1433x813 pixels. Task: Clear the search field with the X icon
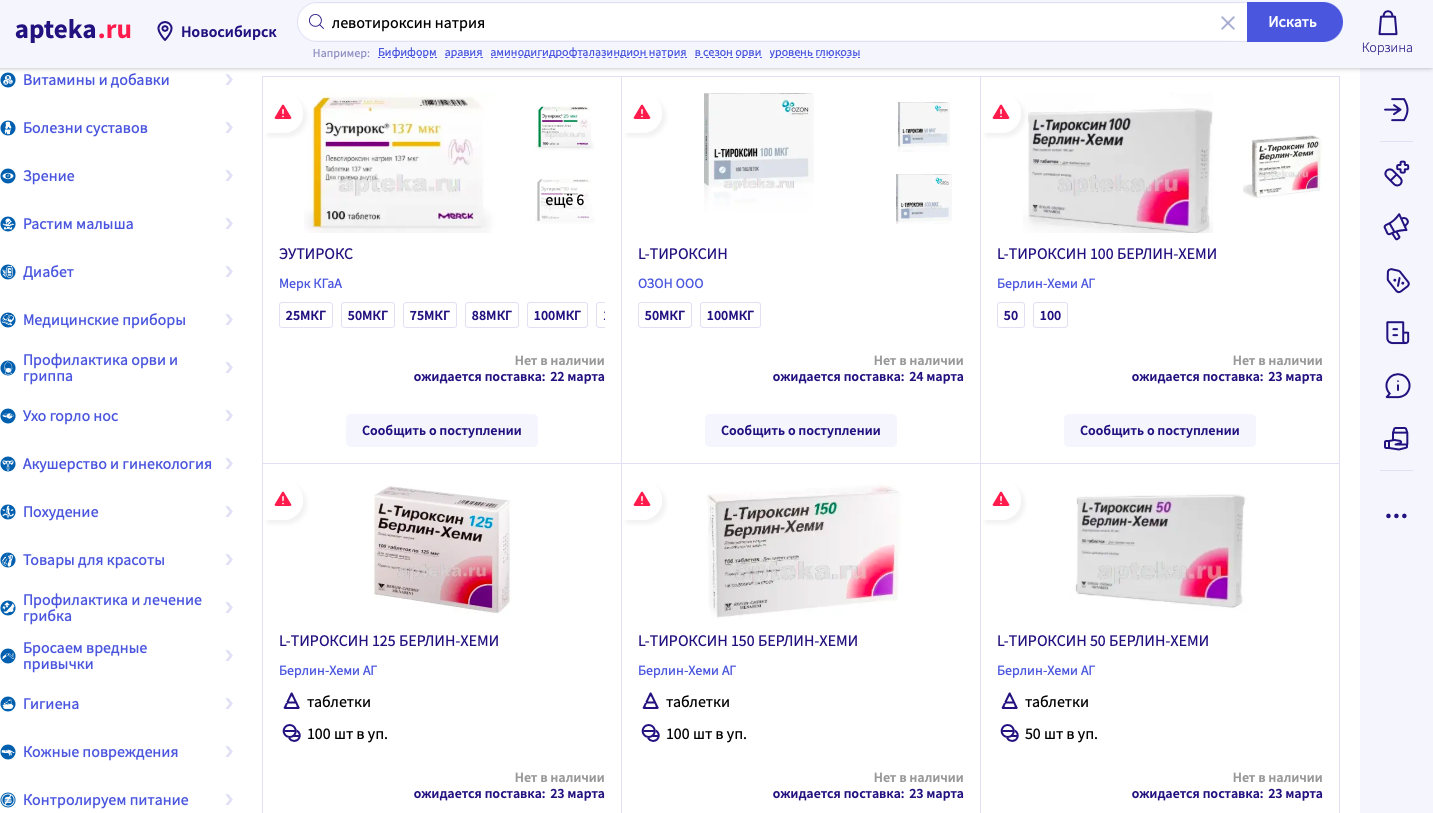(x=1228, y=23)
